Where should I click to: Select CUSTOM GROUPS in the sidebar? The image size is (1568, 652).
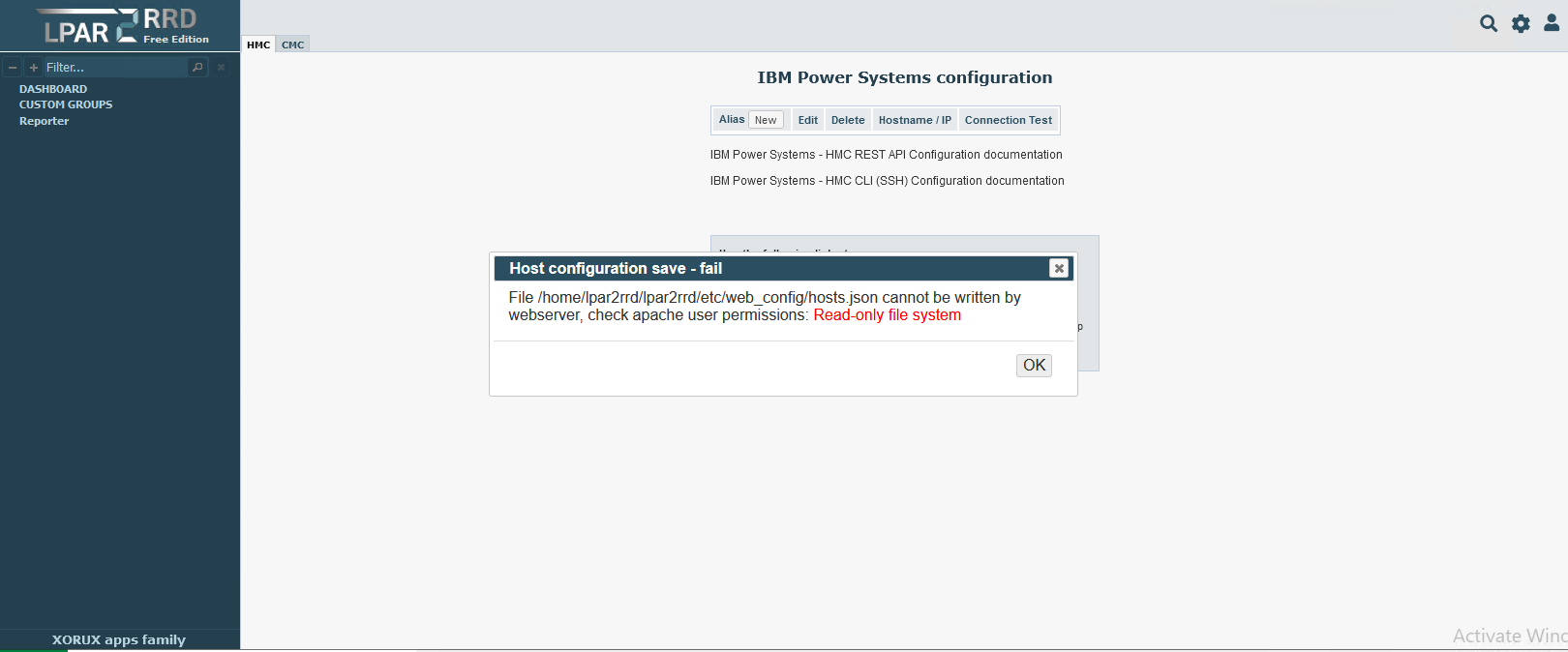pyautogui.click(x=66, y=104)
